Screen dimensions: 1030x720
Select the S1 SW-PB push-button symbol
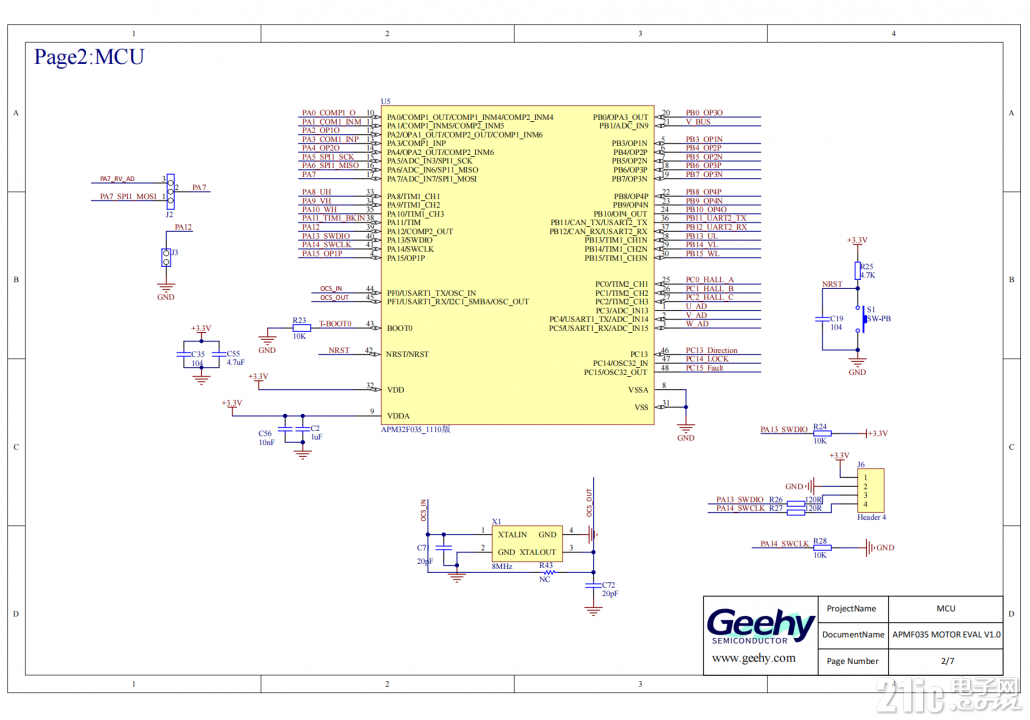tap(859, 319)
